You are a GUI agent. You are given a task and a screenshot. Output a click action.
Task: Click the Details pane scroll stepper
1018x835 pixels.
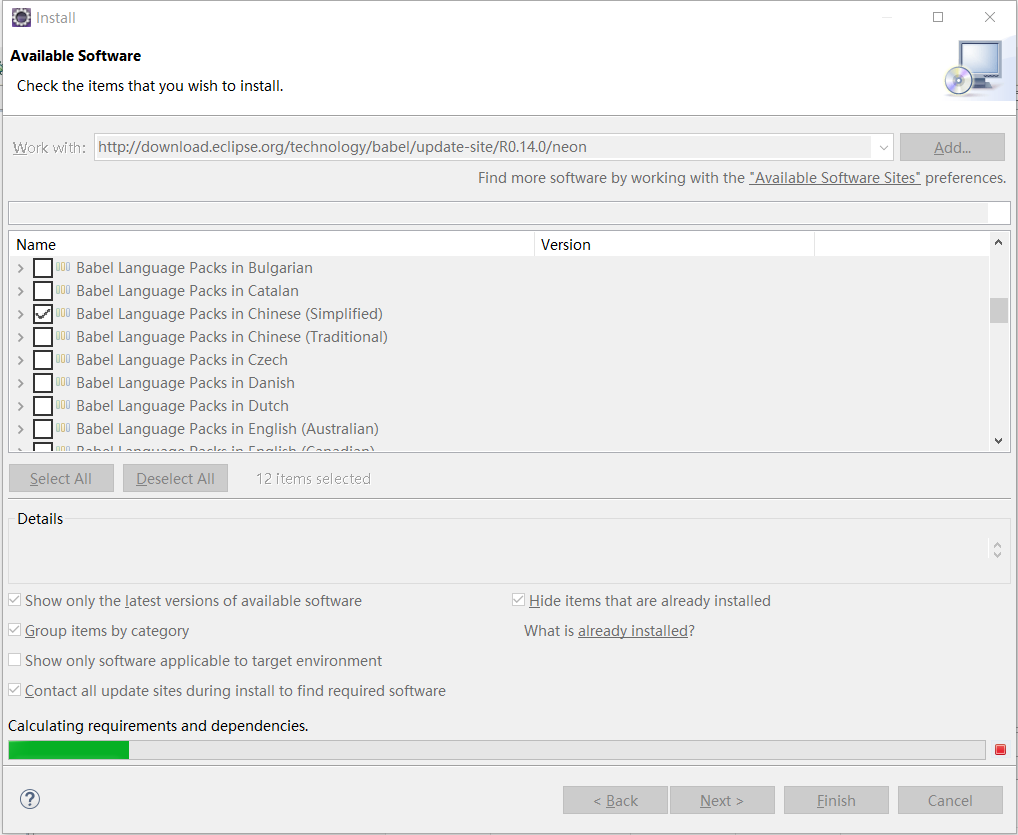pos(997,549)
